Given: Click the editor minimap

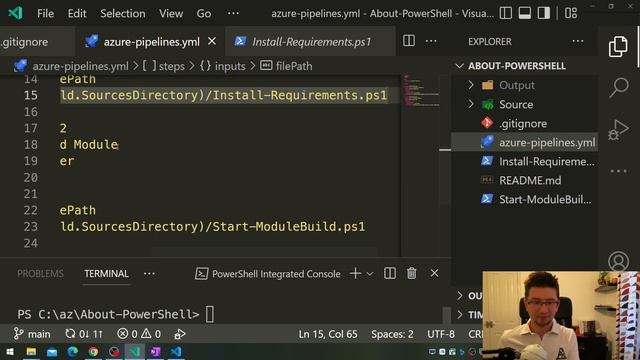Looking at the screenshot, I should pos(420,91).
